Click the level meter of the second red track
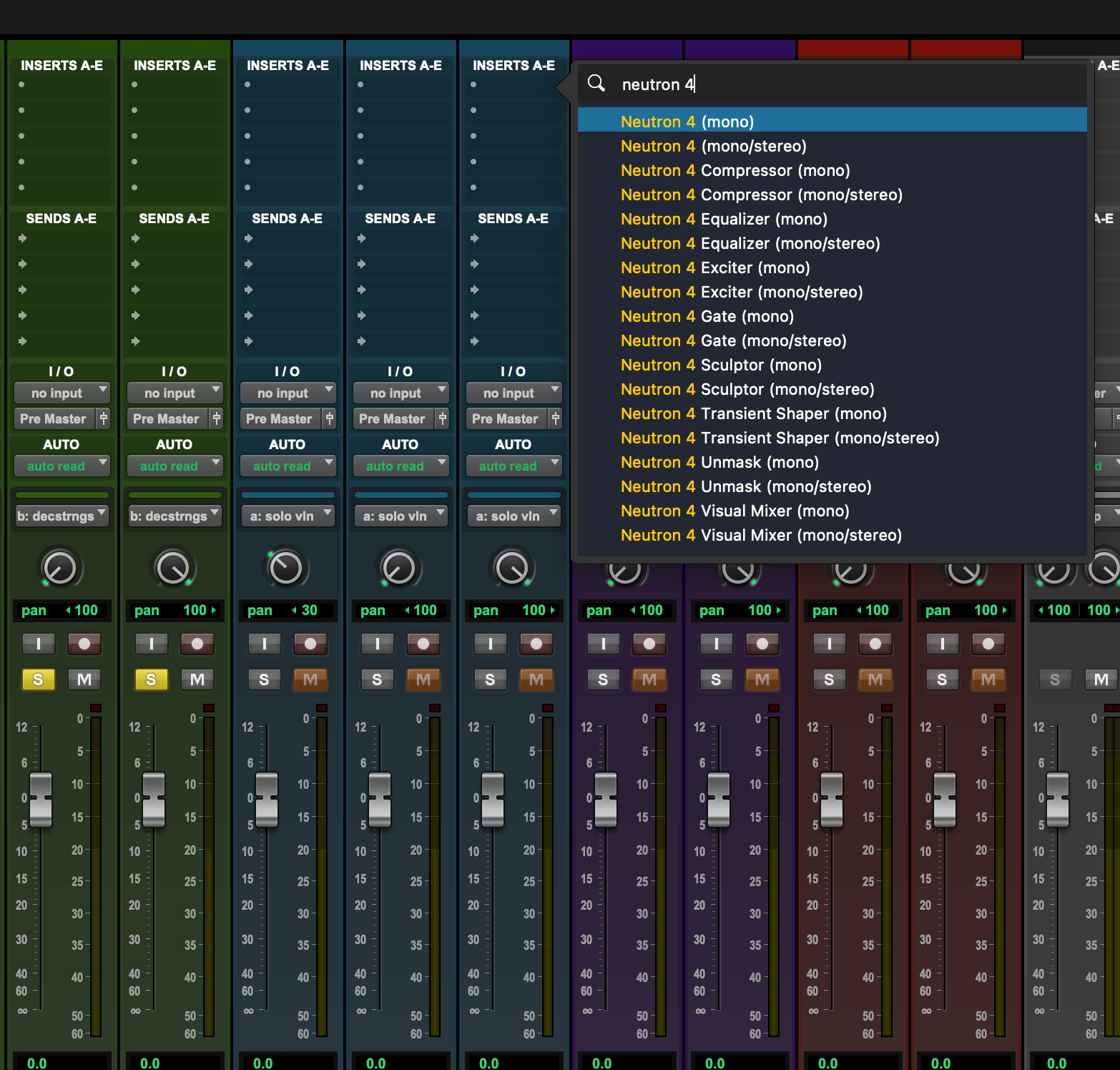The height and width of the screenshot is (1070, 1120). click(x=1000, y=877)
